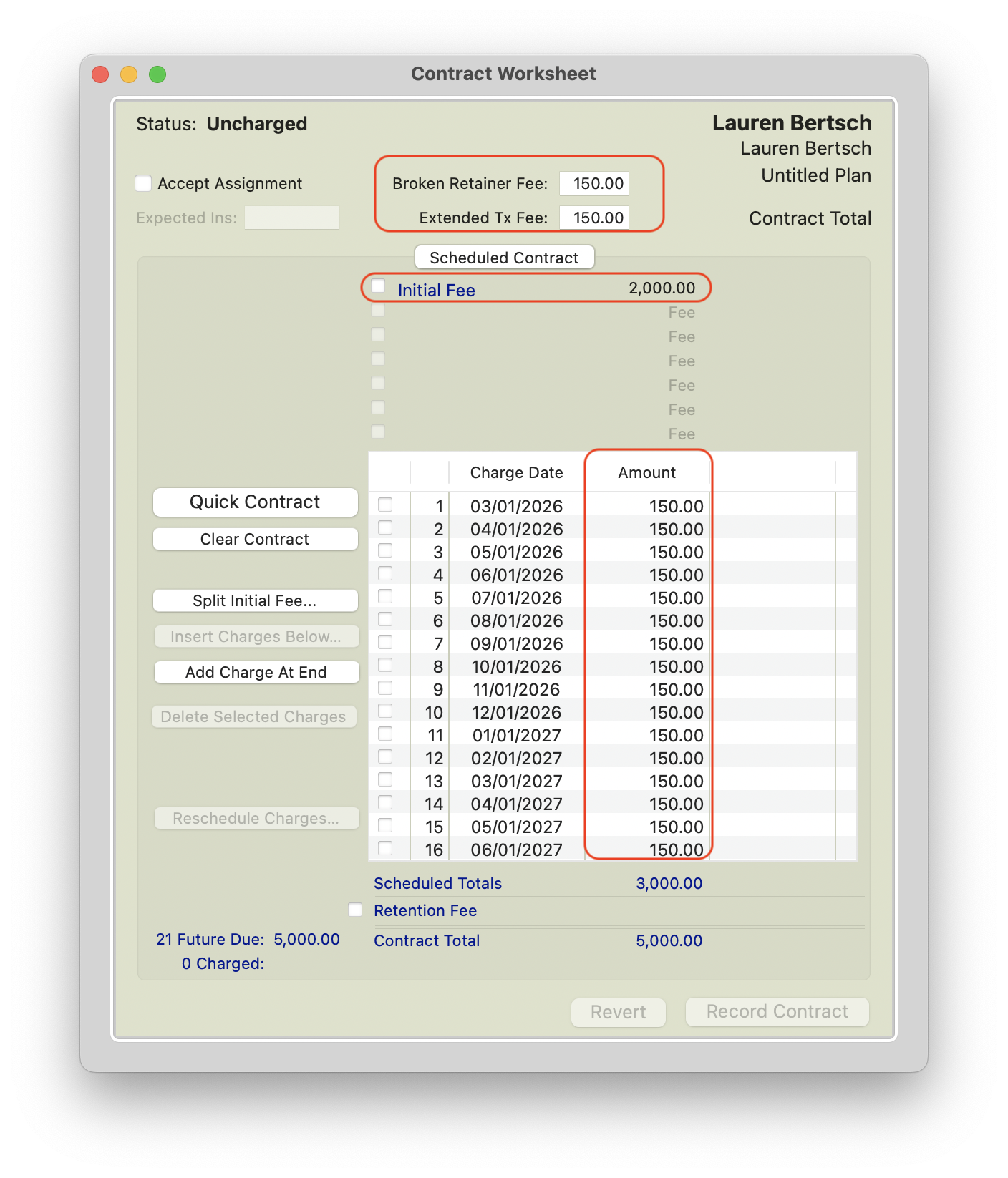Click the 21 Future Due label

point(210,939)
